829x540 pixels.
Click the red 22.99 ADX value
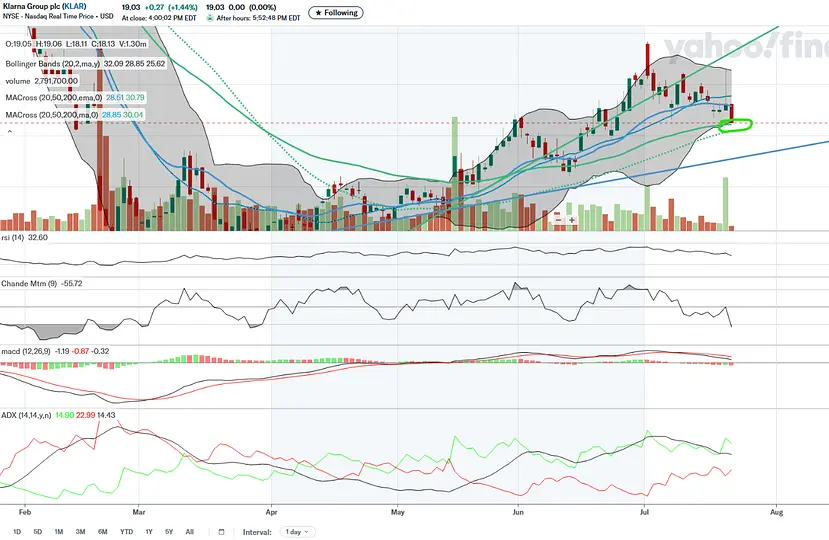point(86,415)
